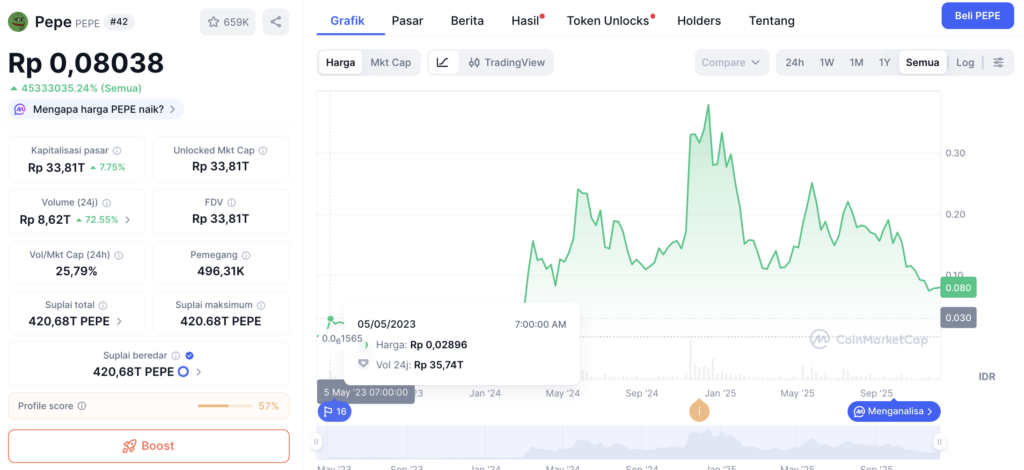Click the AI icon beside Mengapa harga PEPE naik

[x=20, y=110]
